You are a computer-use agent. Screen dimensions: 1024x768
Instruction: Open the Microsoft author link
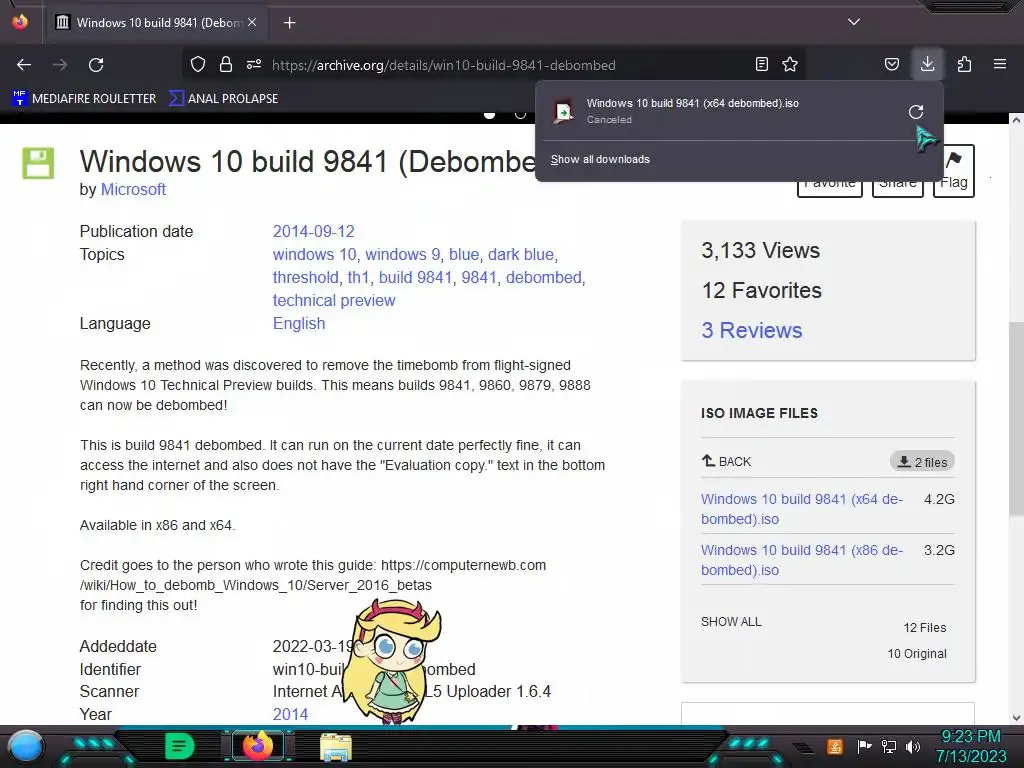133,189
